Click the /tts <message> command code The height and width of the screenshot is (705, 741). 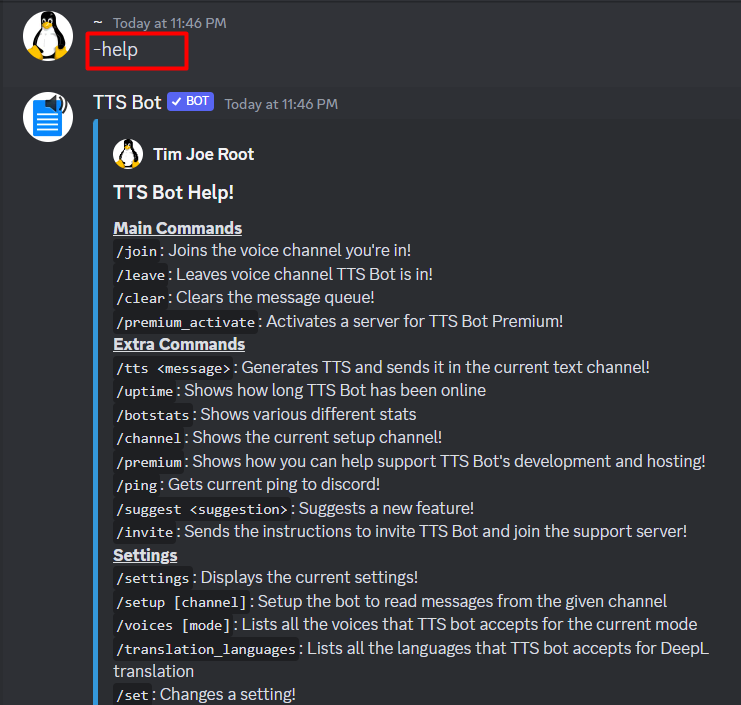tap(173, 368)
